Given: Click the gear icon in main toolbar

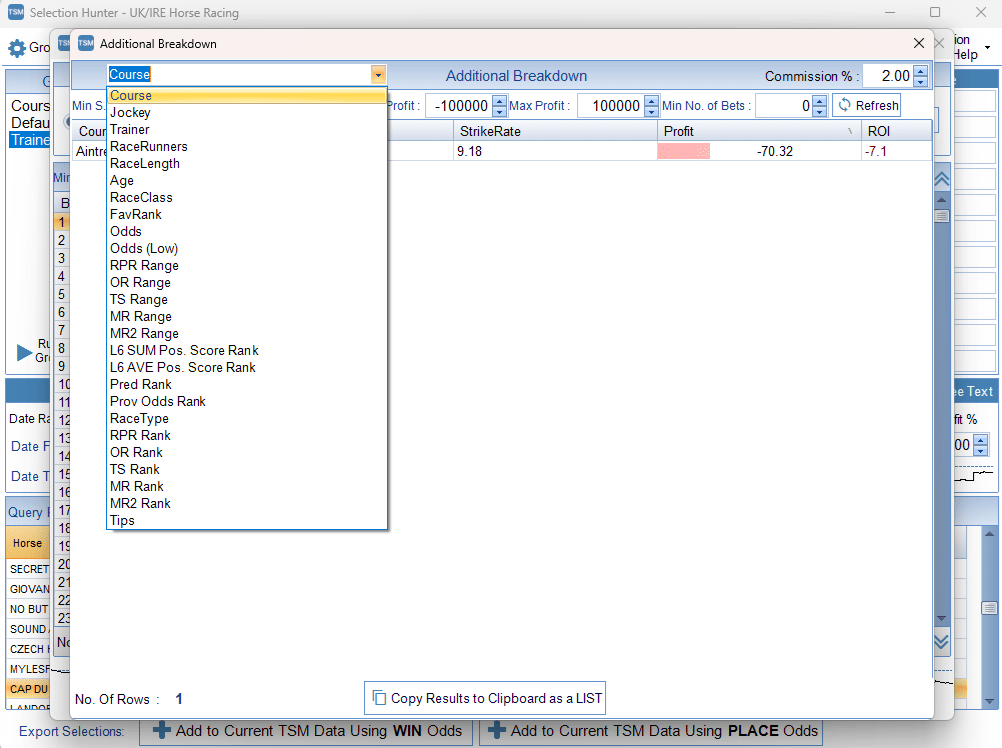Looking at the screenshot, I should (x=16, y=48).
